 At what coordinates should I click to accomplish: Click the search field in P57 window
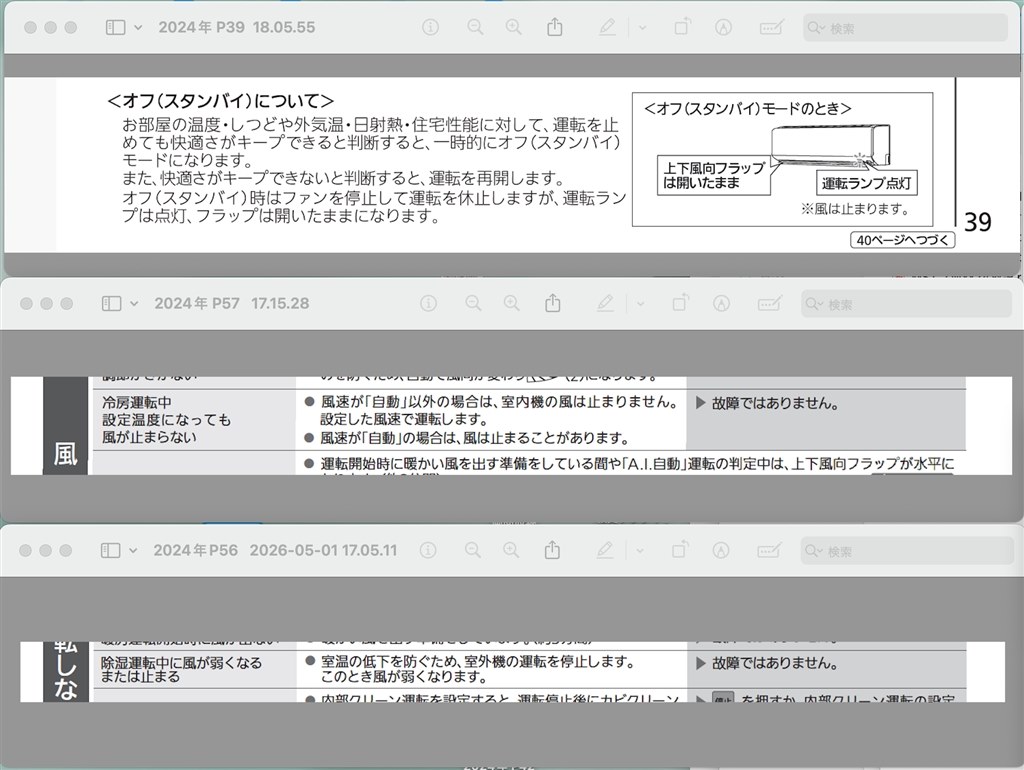(x=906, y=304)
